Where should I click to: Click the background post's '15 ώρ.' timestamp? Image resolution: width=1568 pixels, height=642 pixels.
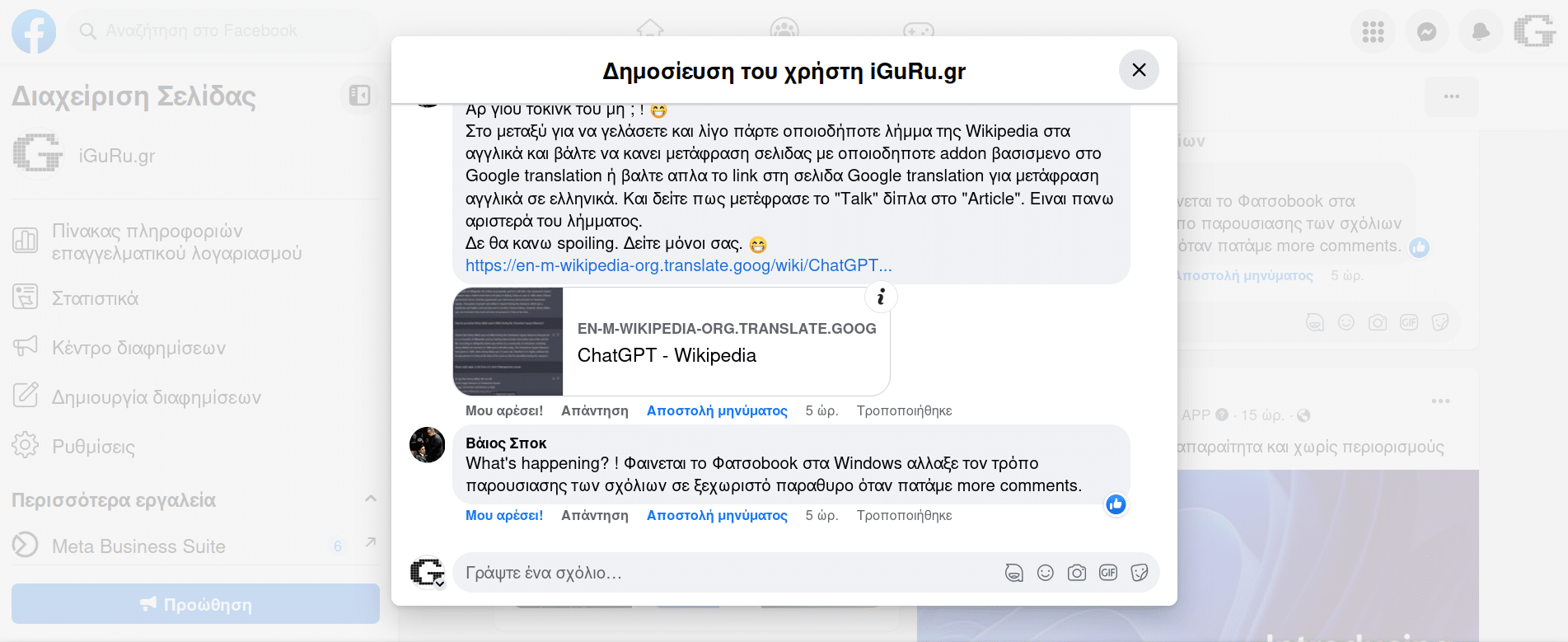click(x=1262, y=415)
